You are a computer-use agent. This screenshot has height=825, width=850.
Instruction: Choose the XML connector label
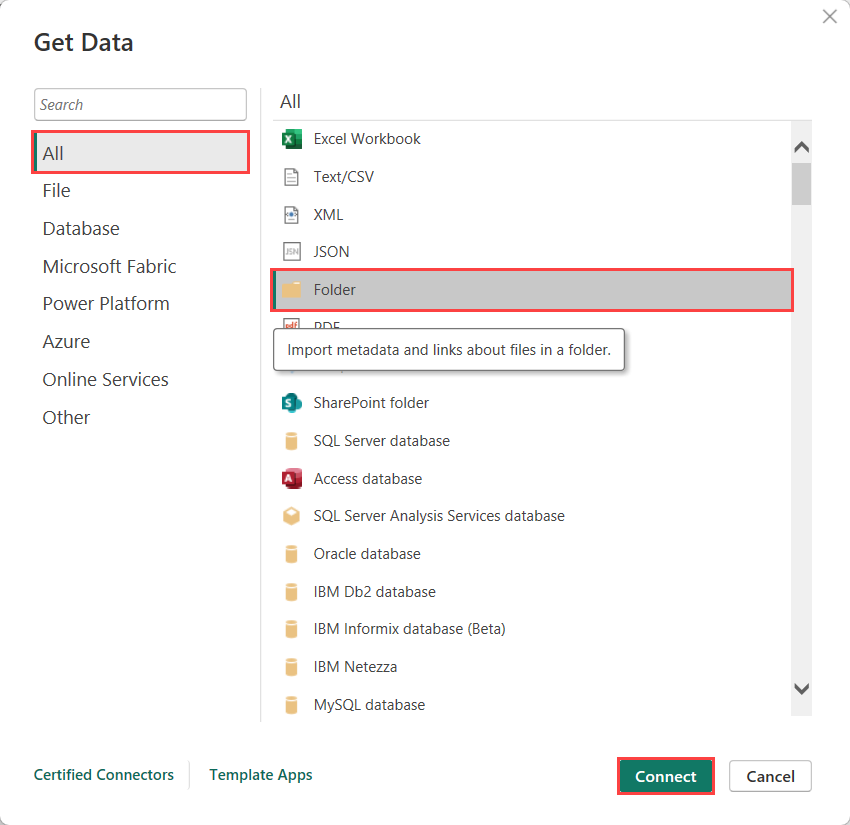point(329,215)
